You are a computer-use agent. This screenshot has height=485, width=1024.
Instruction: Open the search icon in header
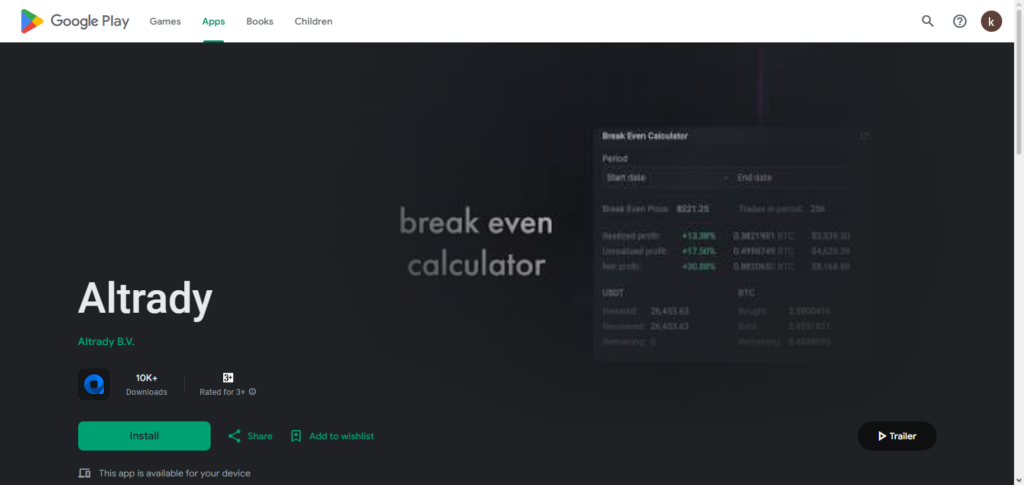(927, 21)
